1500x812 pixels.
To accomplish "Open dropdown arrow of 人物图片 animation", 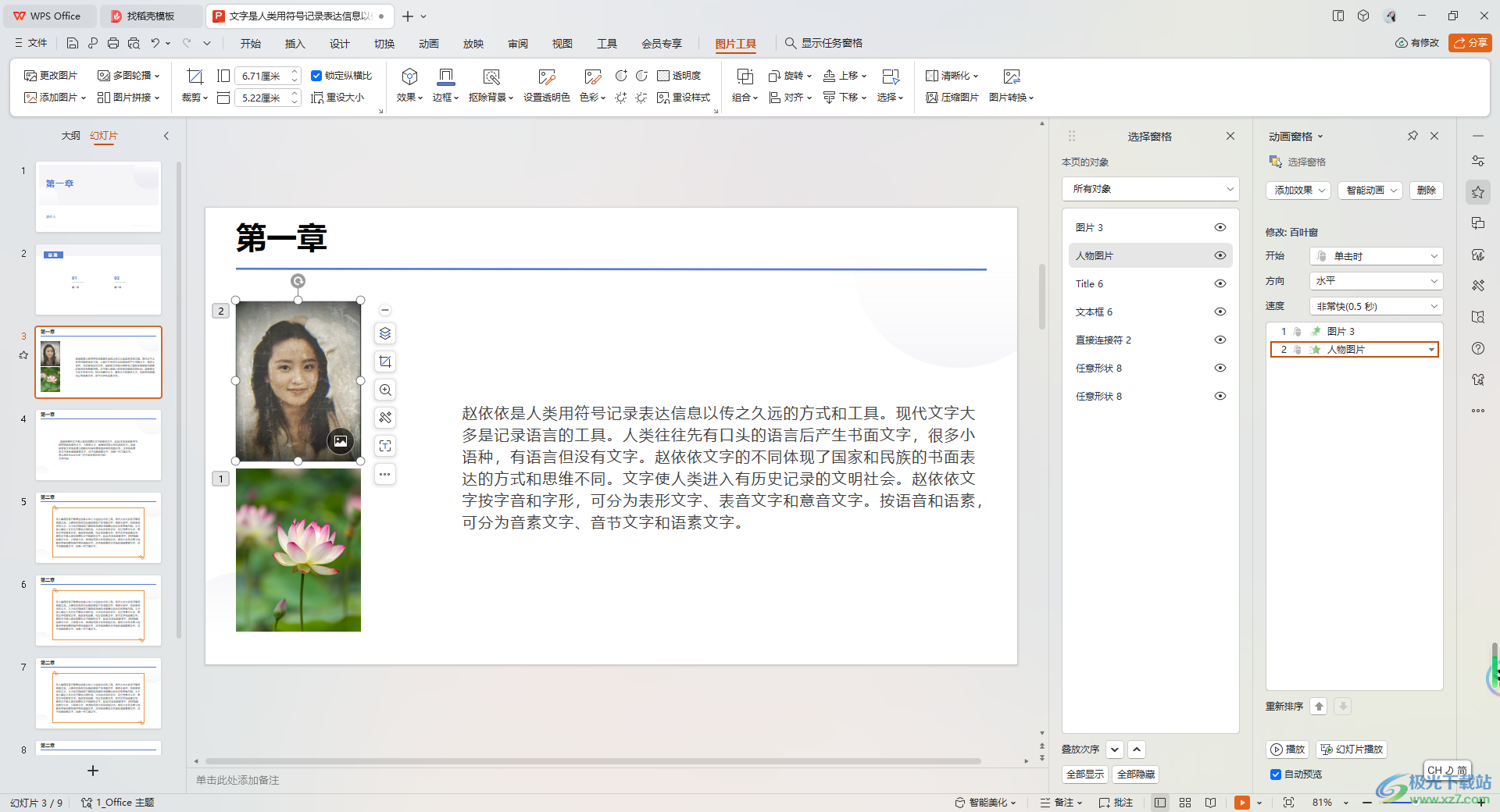I will tap(1431, 350).
